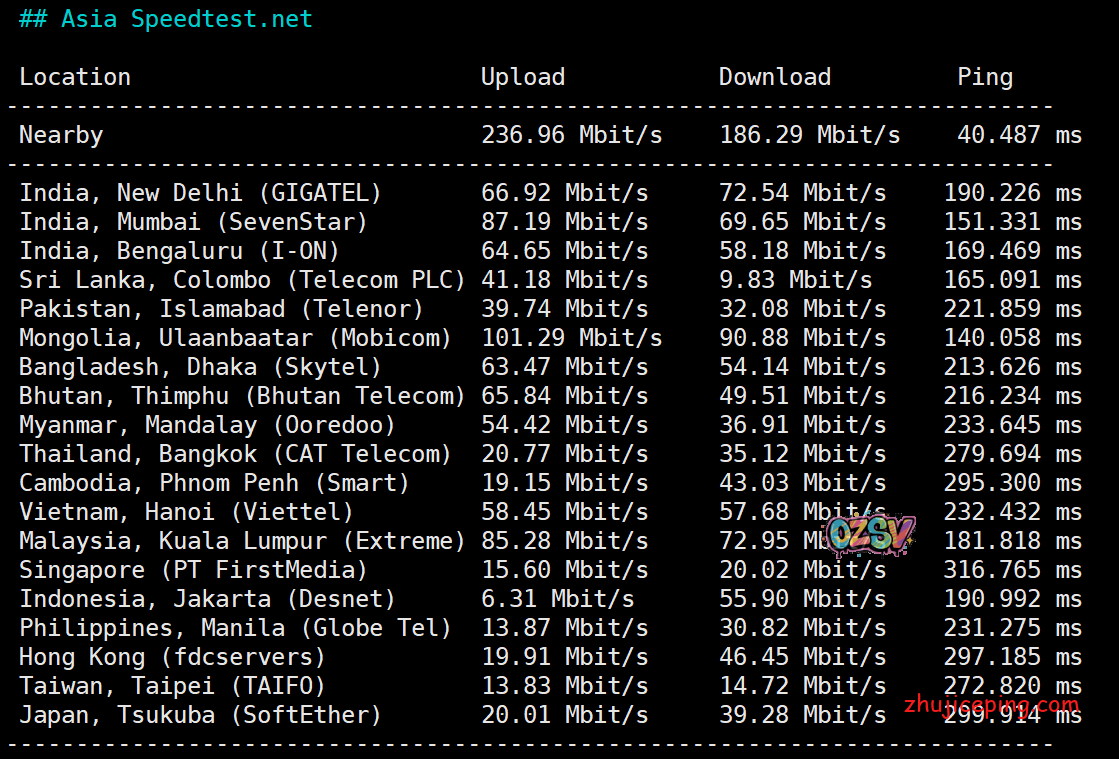Screen dimensions: 1119x759
Task: Click Taiwan, Taipei (TAIFO) row
Action: click(172, 686)
